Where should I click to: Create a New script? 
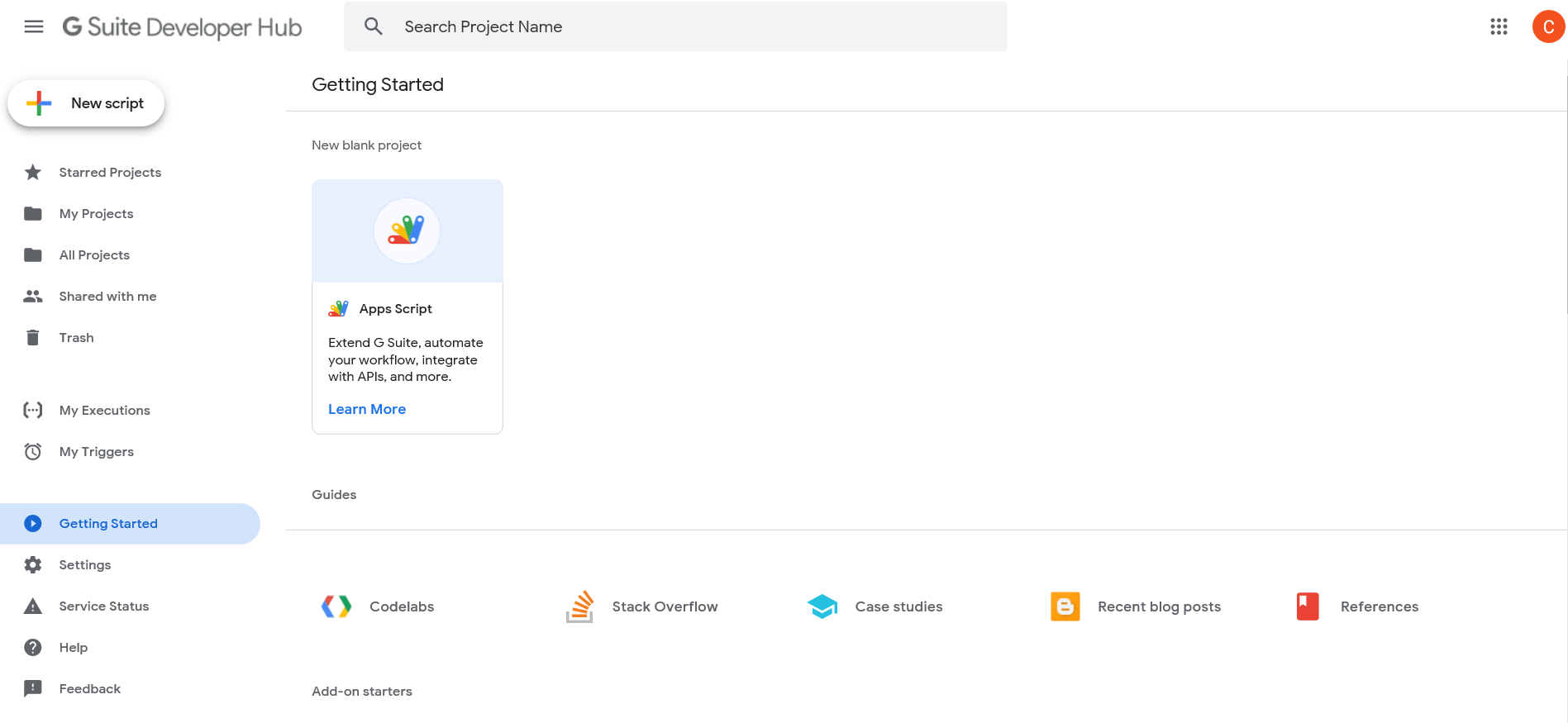click(x=86, y=103)
